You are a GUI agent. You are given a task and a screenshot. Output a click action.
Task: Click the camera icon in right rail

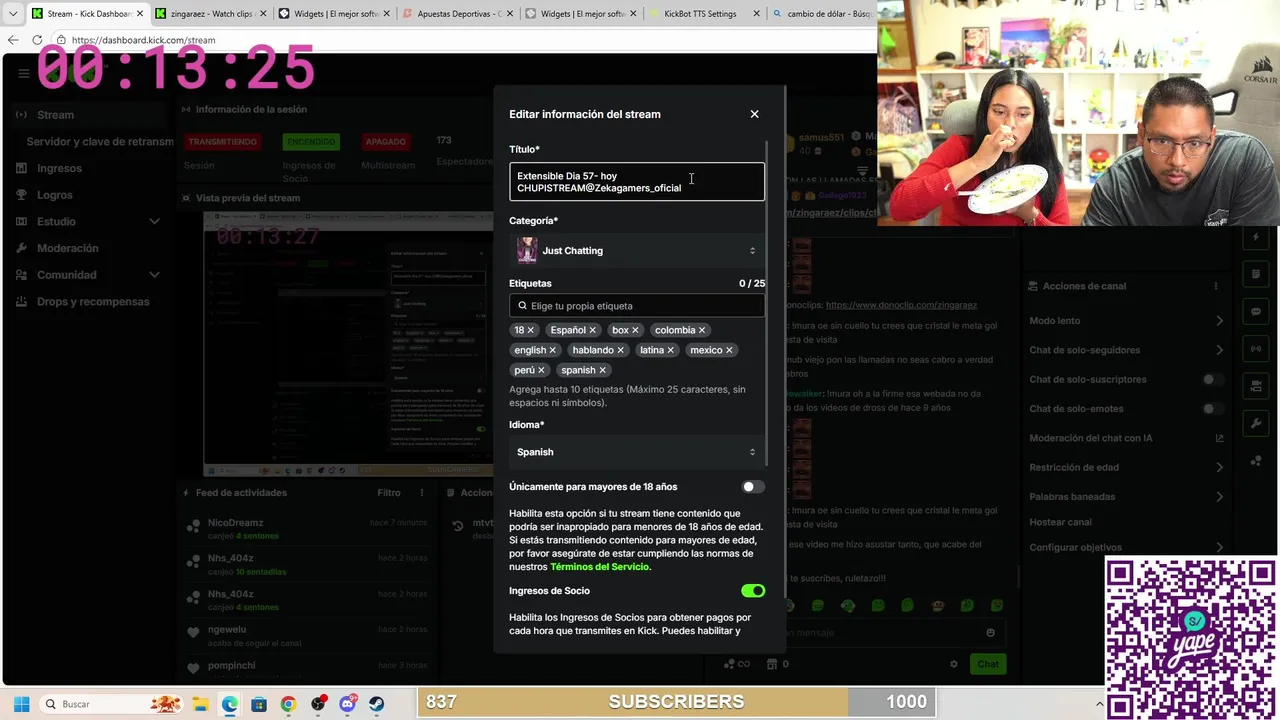[x=1256, y=387]
